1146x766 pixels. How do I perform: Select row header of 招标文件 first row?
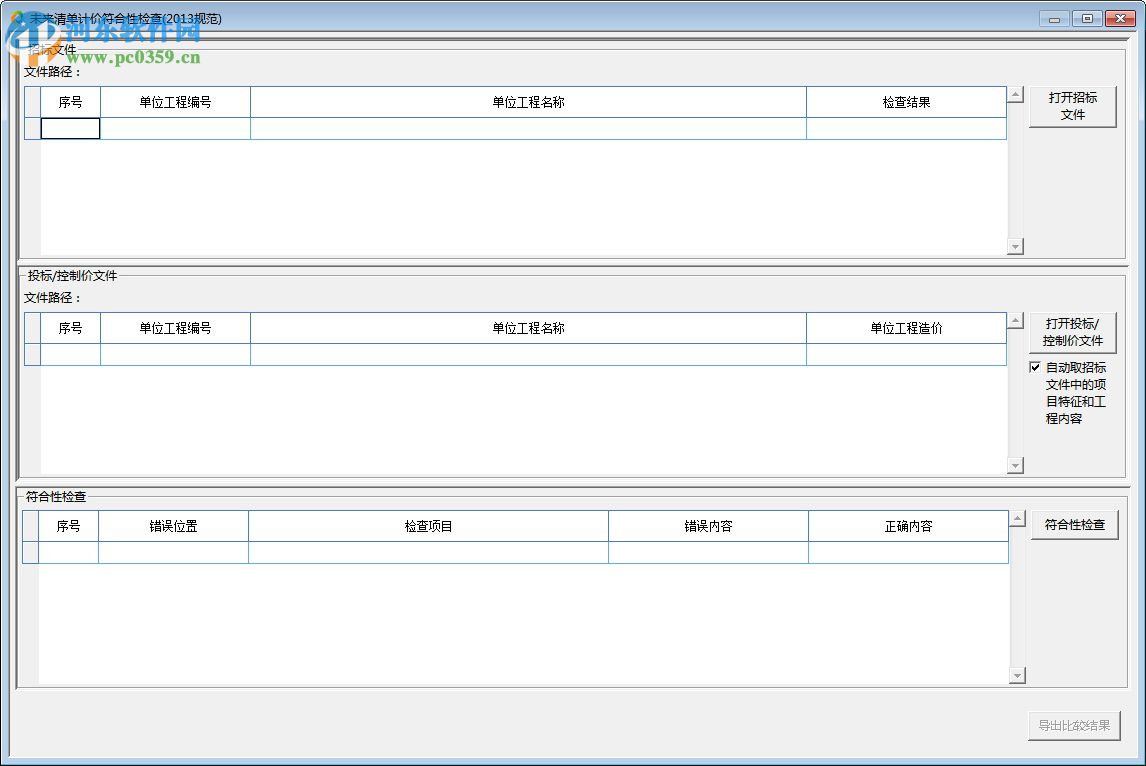[x=32, y=129]
